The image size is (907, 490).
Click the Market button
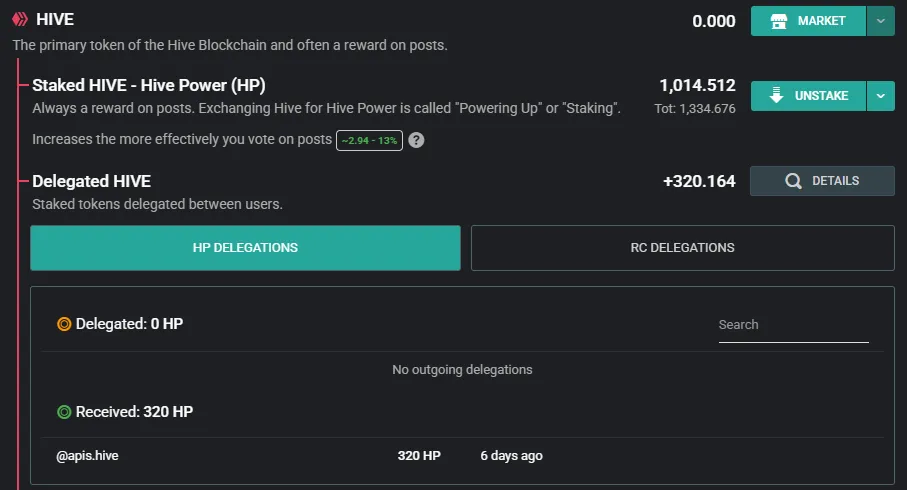click(x=808, y=21)
